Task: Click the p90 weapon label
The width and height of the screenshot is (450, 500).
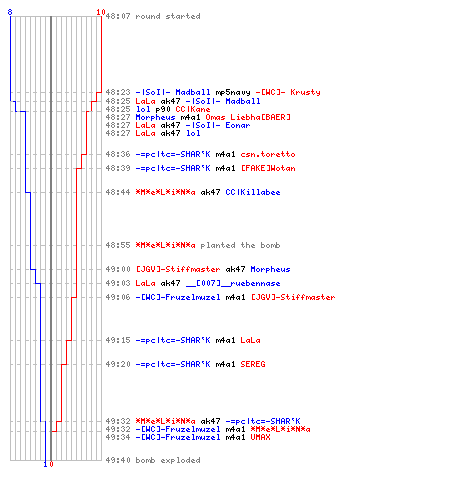Action: tap(163, 109)
